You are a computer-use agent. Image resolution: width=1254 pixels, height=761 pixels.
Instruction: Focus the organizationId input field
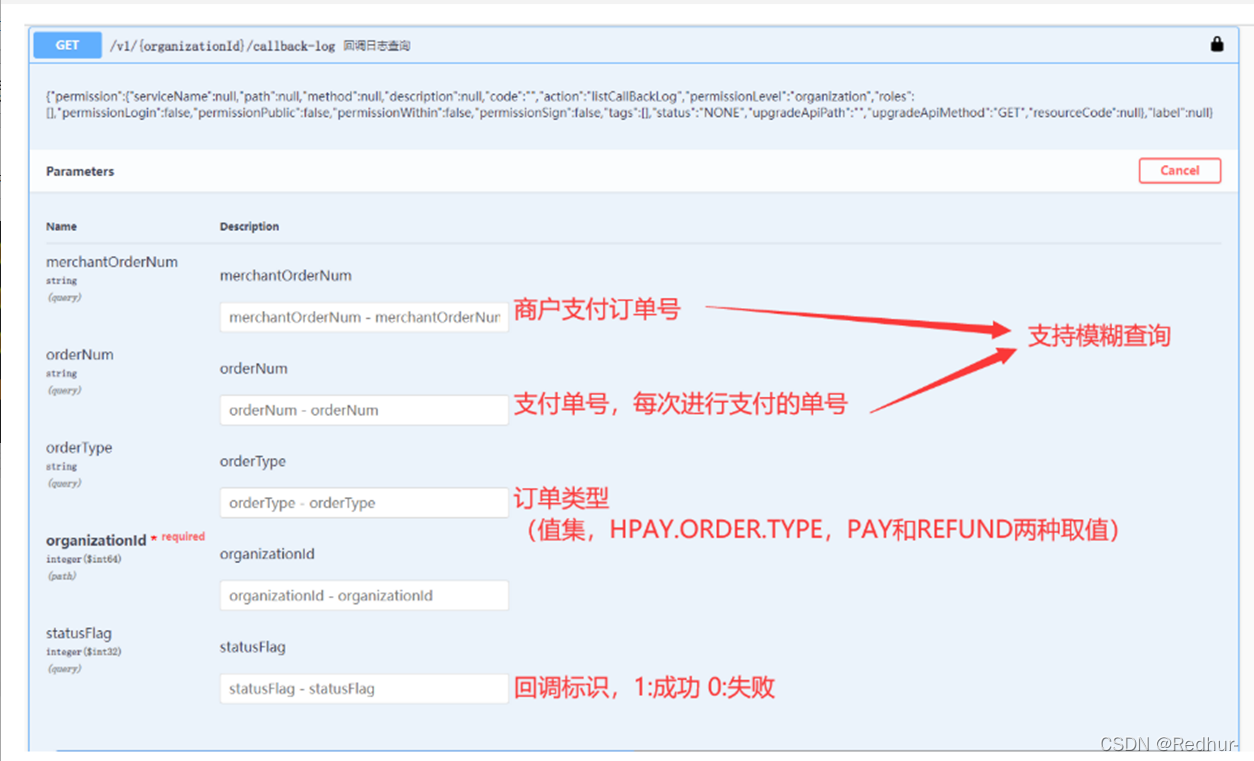pyautogui.click(x=364, y=596)
